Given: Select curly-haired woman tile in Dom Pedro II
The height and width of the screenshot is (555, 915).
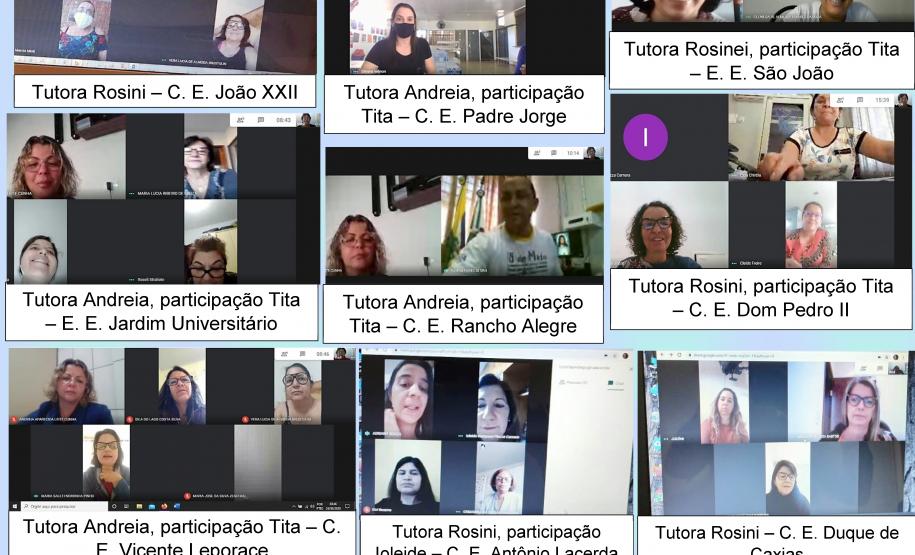Looking at the screenshot, I should (669, 225).
